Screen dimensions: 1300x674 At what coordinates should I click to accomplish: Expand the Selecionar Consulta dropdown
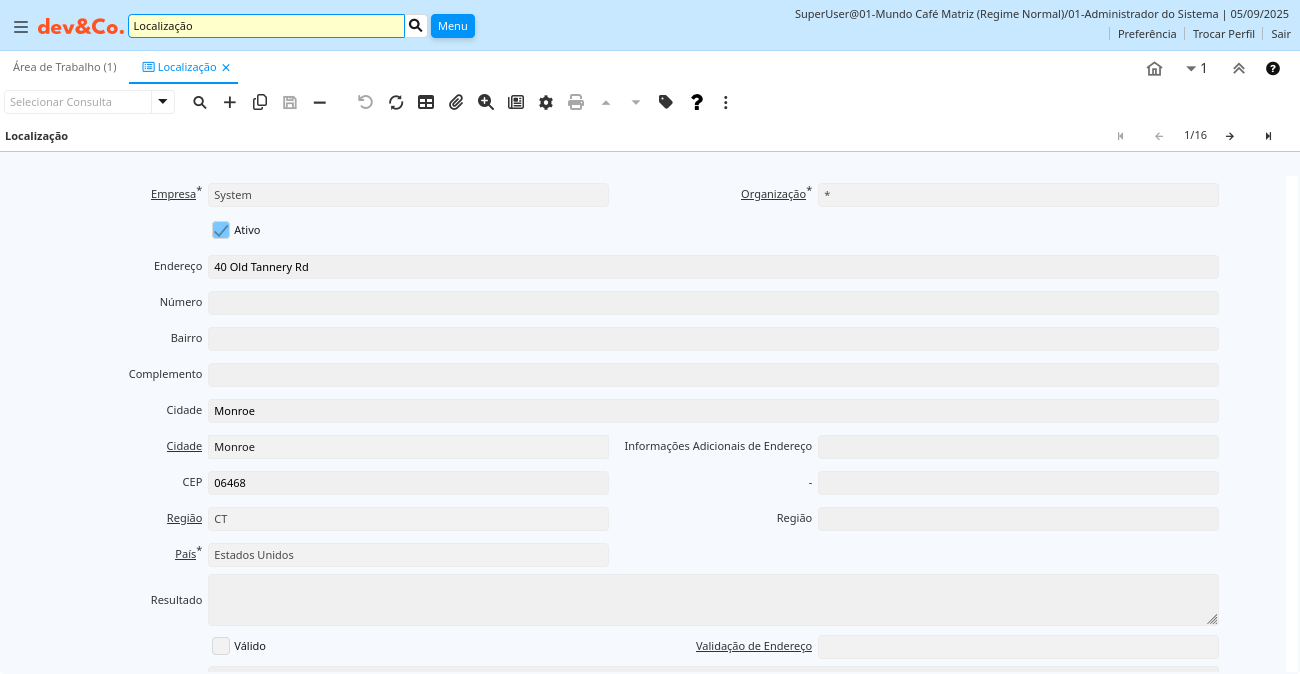pos(163,102)
